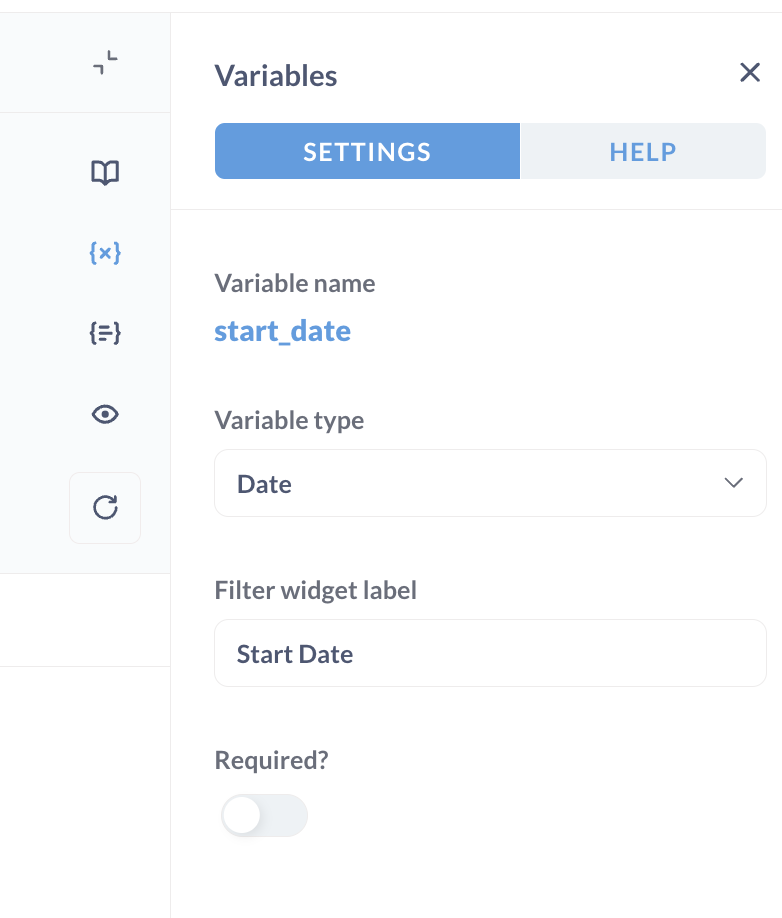
Task: Click the chevron in Date dropdown
Action: click(733, 482)
